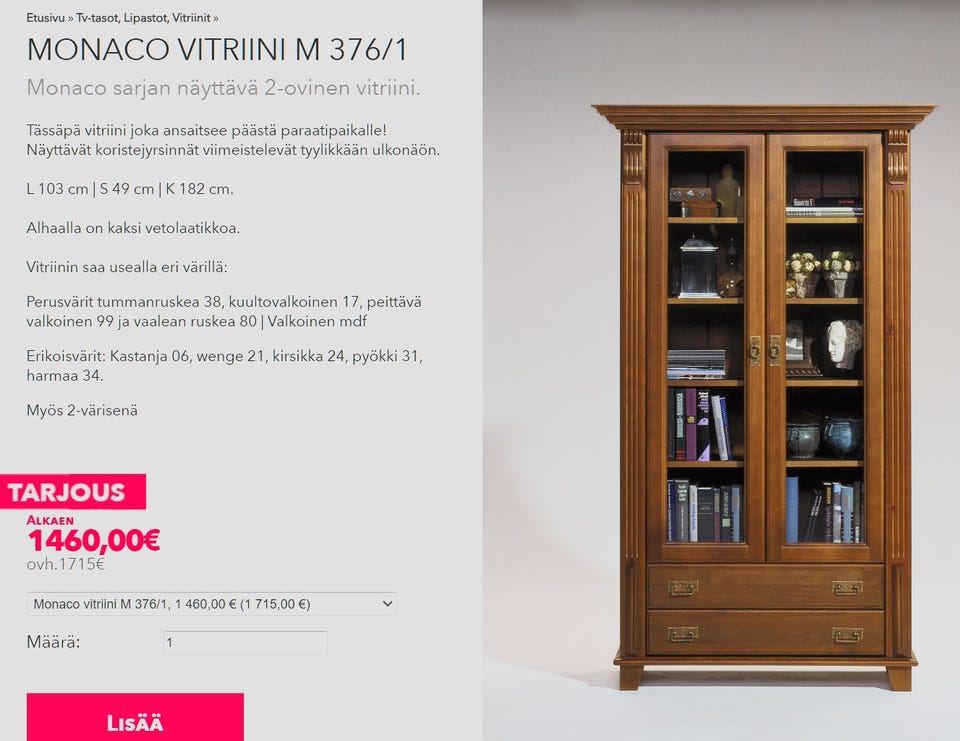Click the ovh.1715€ original price text
This screenshot has width=960, height=741.
tap(66, 564)
